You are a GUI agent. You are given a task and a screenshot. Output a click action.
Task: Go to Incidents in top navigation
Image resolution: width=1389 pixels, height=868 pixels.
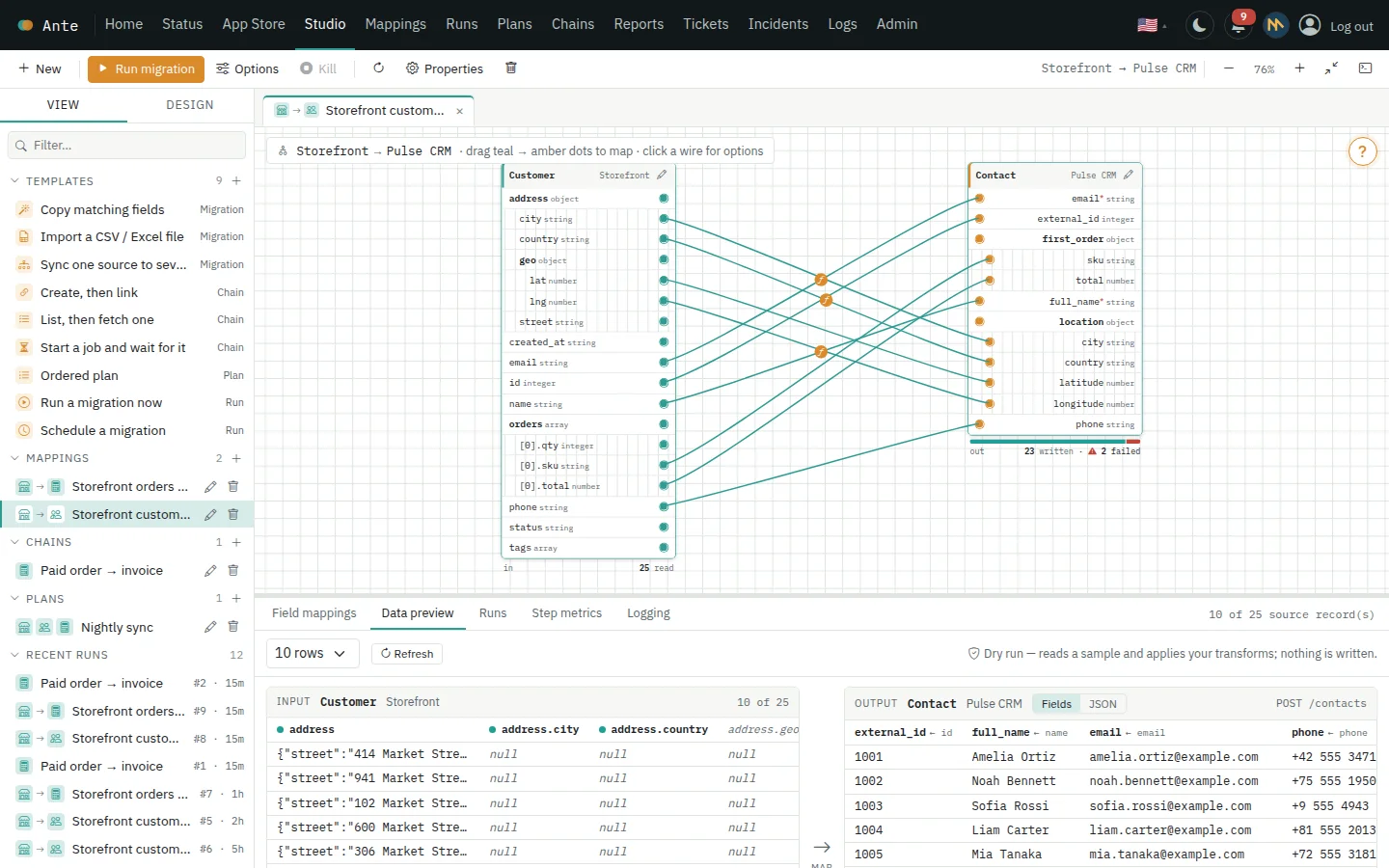pos(778,24)
